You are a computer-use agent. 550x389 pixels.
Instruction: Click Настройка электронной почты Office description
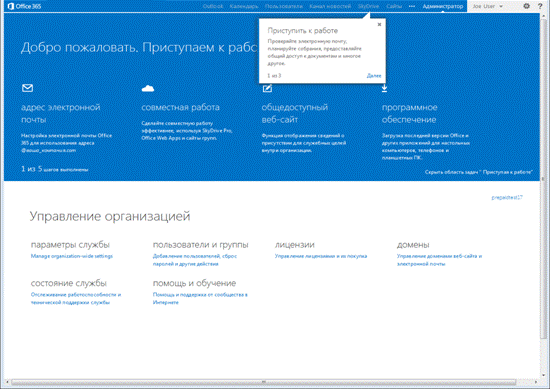pyautogui.click(x=66, y=143)
